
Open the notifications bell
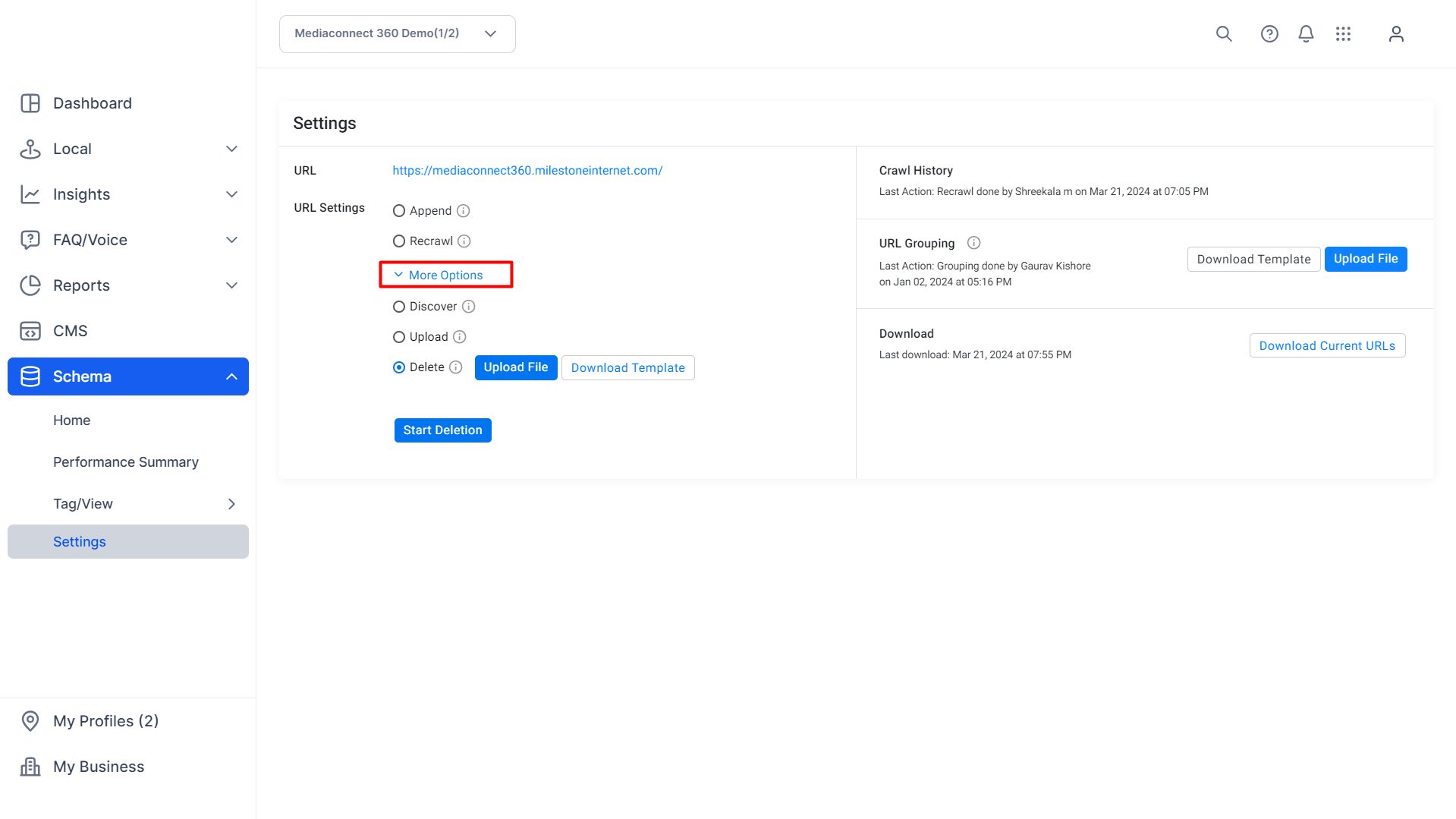pos(1306,34)
